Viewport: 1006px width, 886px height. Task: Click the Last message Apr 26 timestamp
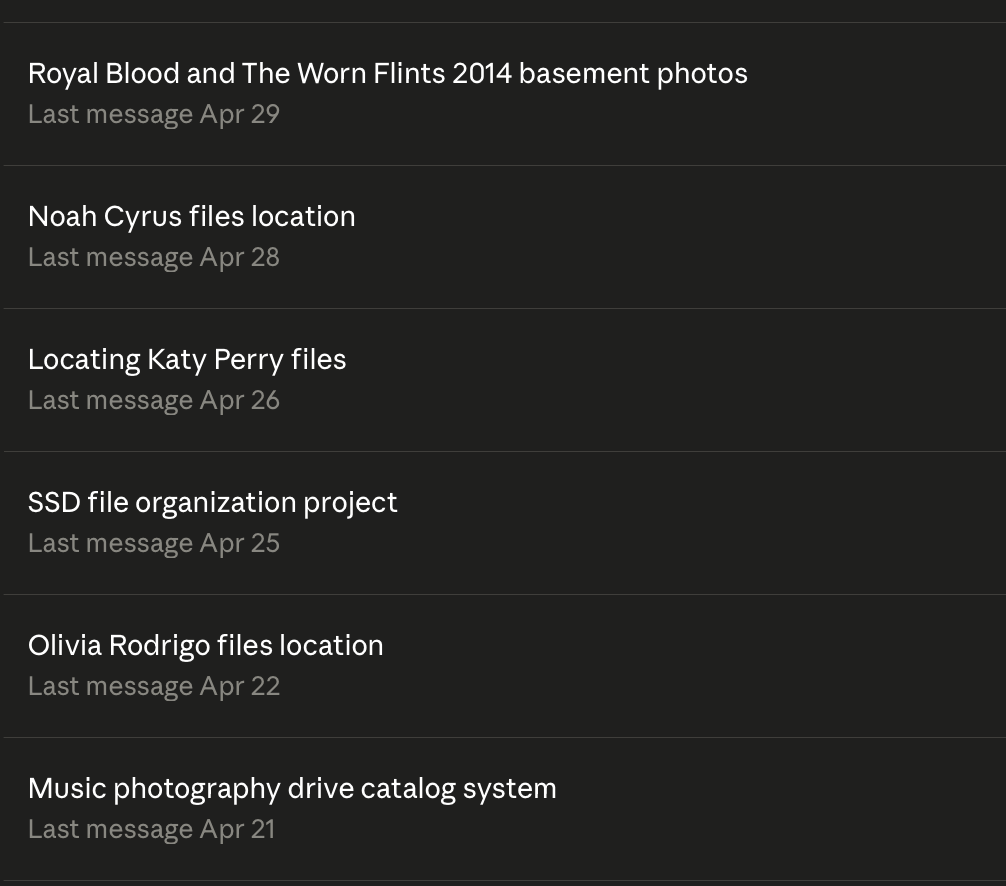[154, 401]
